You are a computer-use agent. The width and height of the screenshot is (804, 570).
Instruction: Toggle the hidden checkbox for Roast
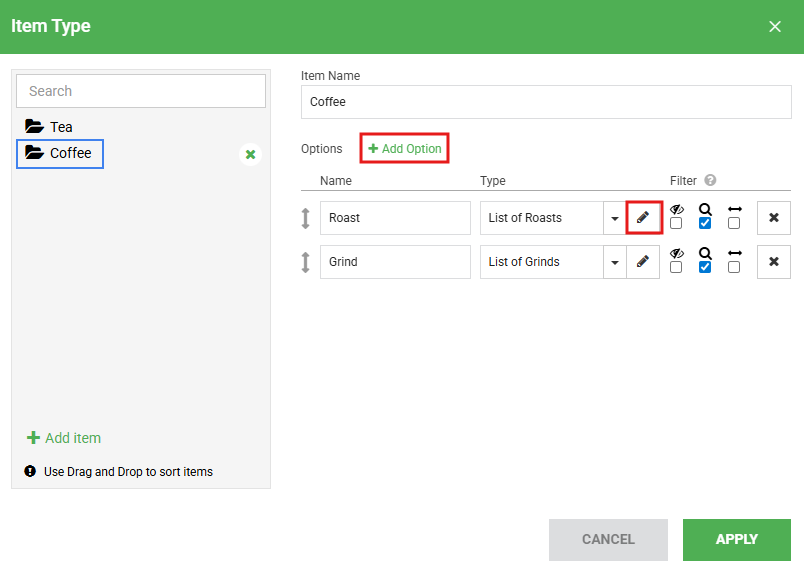tap(676, 223)
